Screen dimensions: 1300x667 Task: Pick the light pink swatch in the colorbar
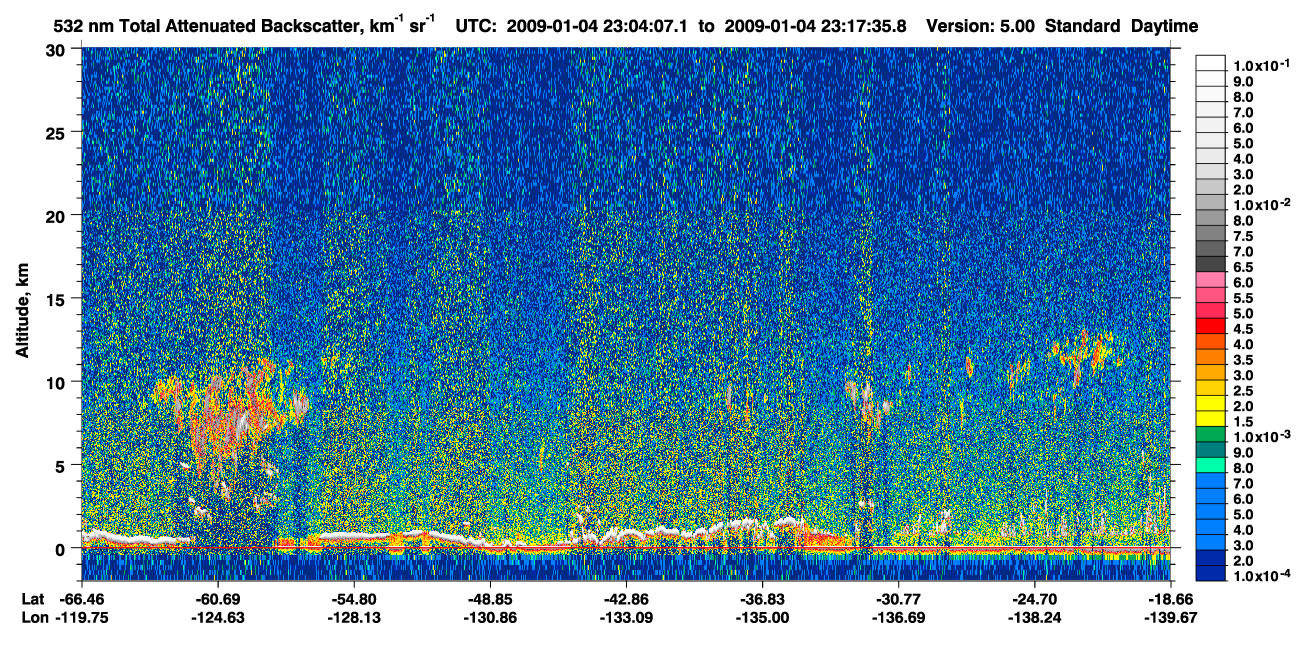(x=1211, y=279)
